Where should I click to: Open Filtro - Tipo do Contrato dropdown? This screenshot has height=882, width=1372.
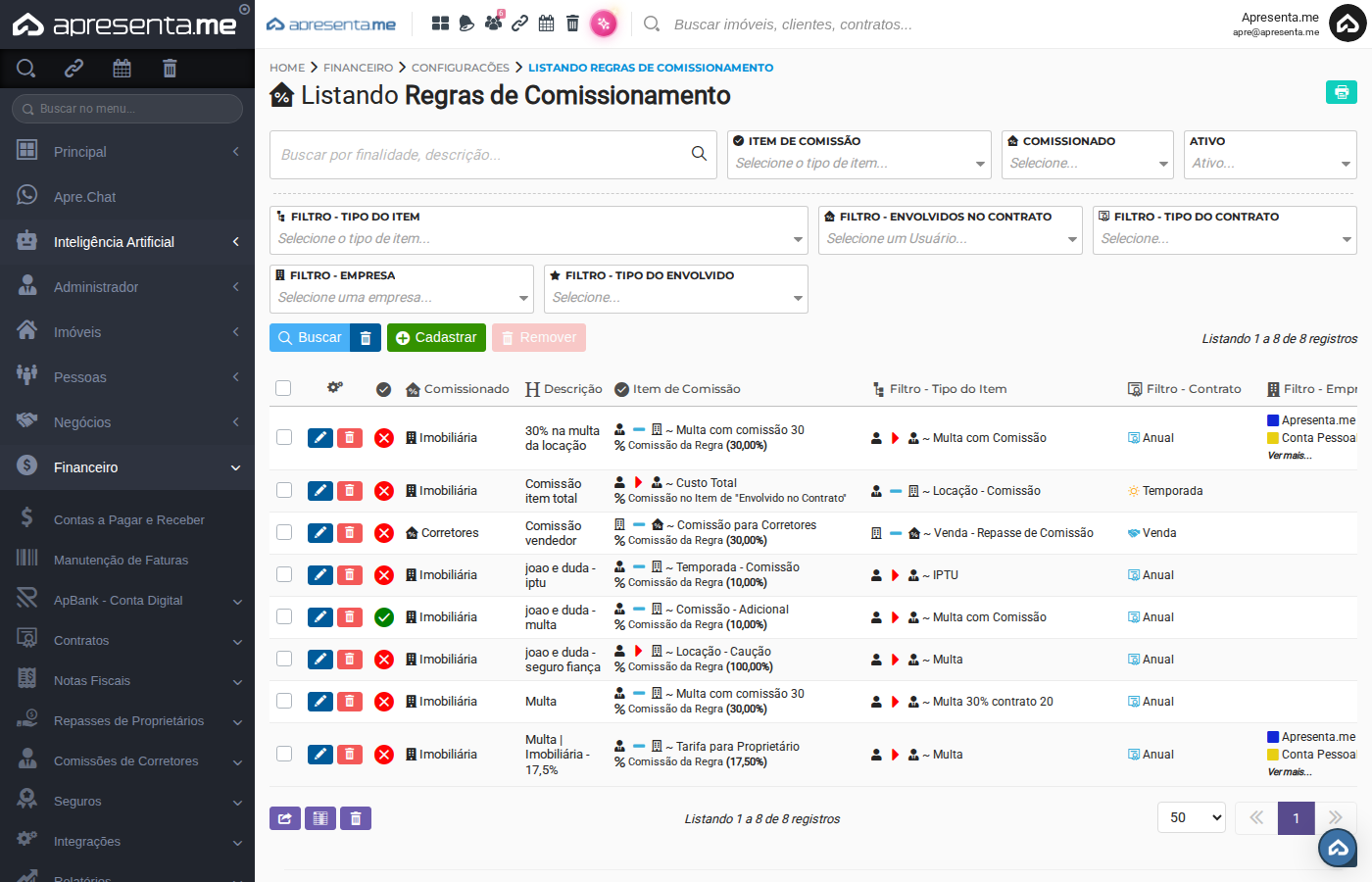(x=1225, y=230)
